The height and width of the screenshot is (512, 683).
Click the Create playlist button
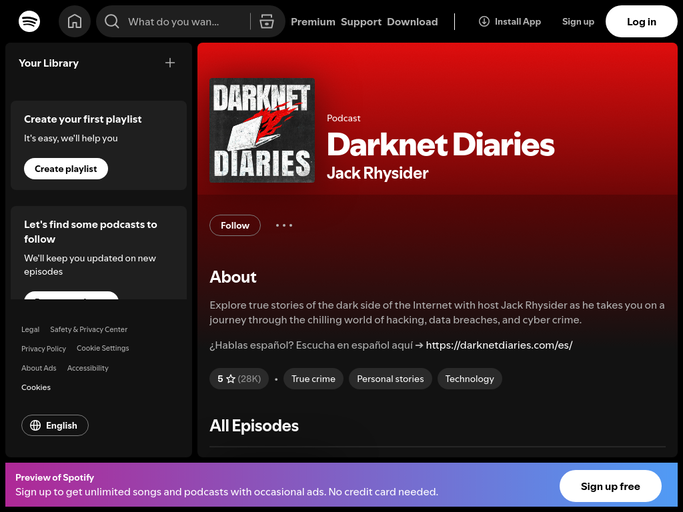tap(66, 169)
